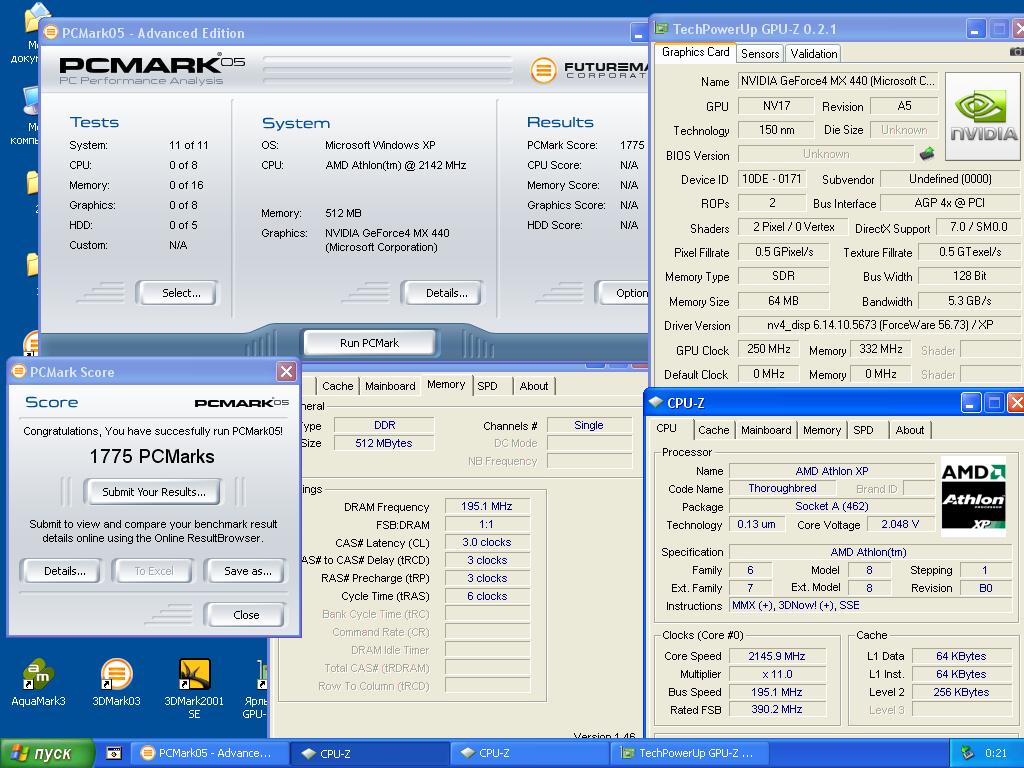Click the Channels # Single value
Screen dimensions: 1024x768
[x=589, y=425]
